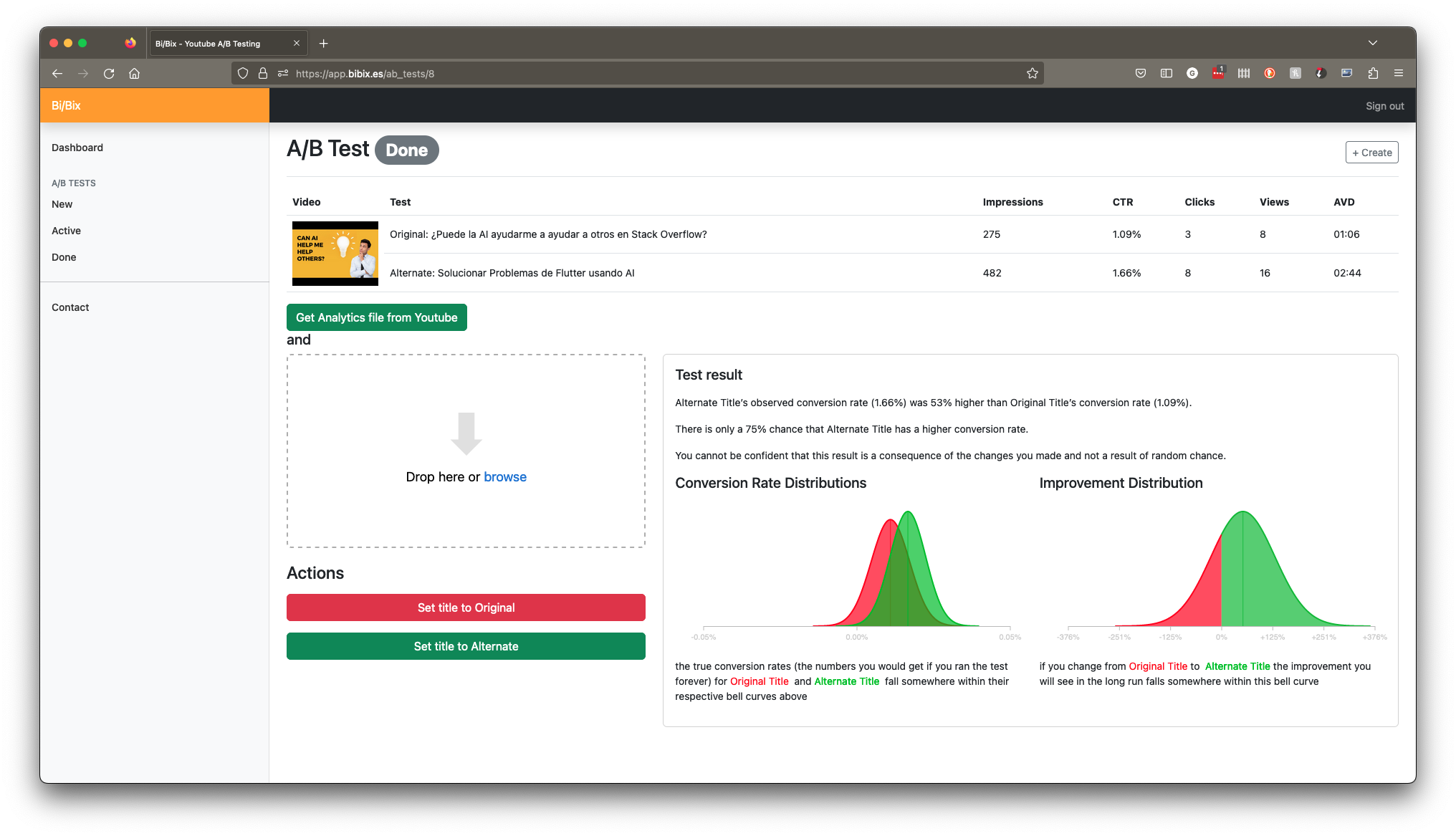Image resolution: width=1456 pixels, height=836 pixels.
Task: Click the 1.66% CTR cell
Action: [x=1126, y=273]
